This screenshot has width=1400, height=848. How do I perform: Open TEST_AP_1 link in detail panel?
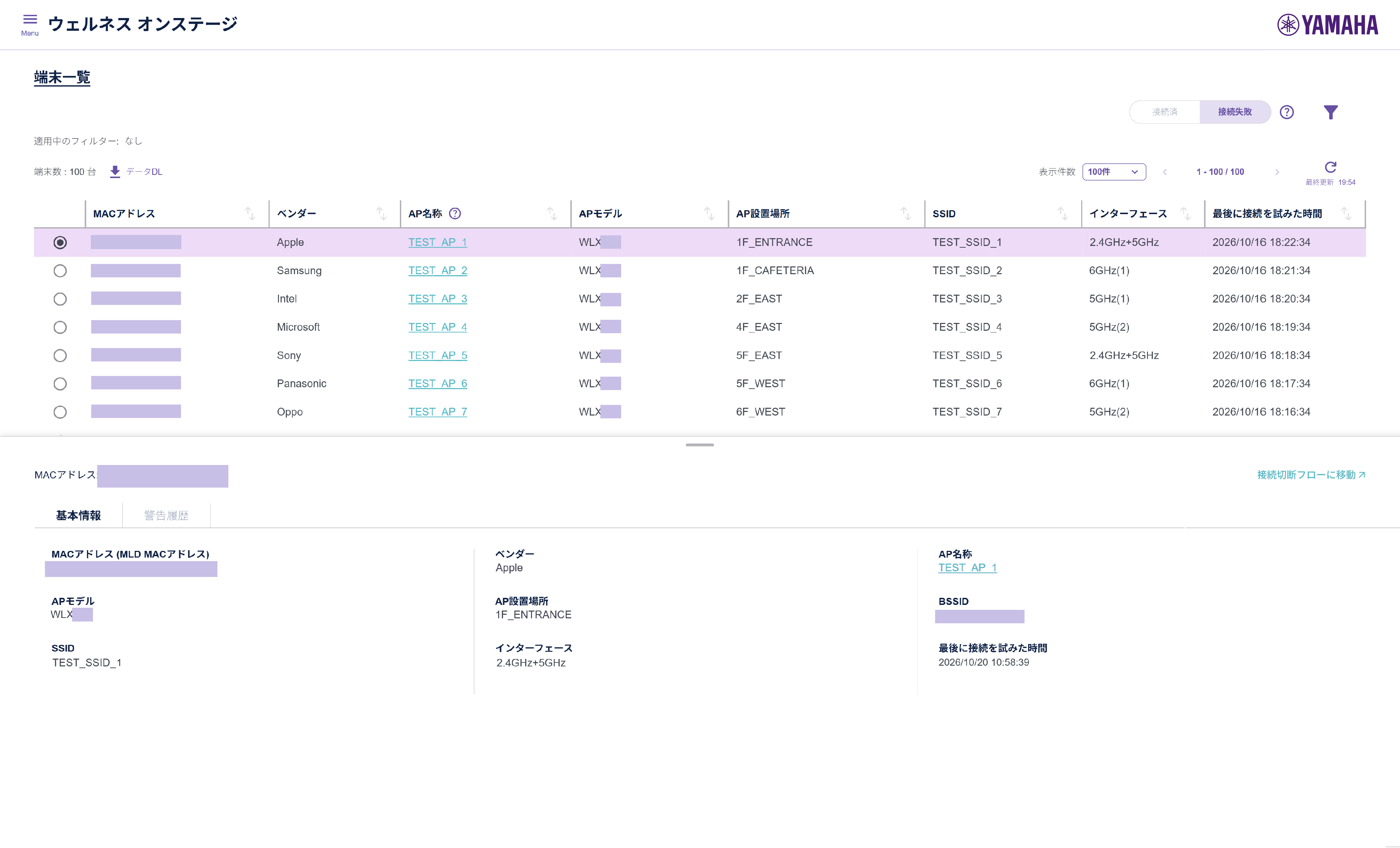(967, 568)
